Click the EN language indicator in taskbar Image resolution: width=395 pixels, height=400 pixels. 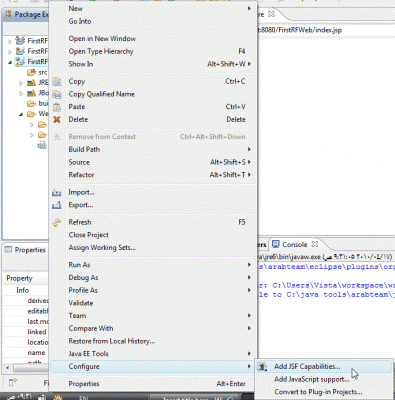click(x=83, y=397)
